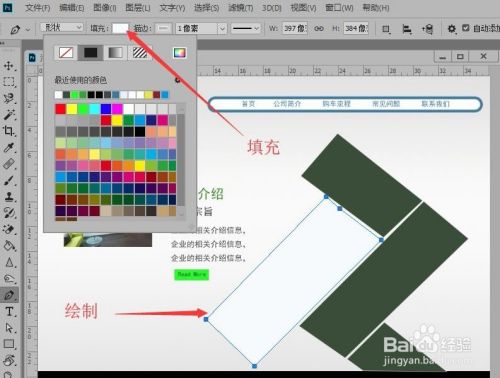Choose the Solid Color fill option
Viewport: 500px width, 378px height.
click(x=90, y=53)
